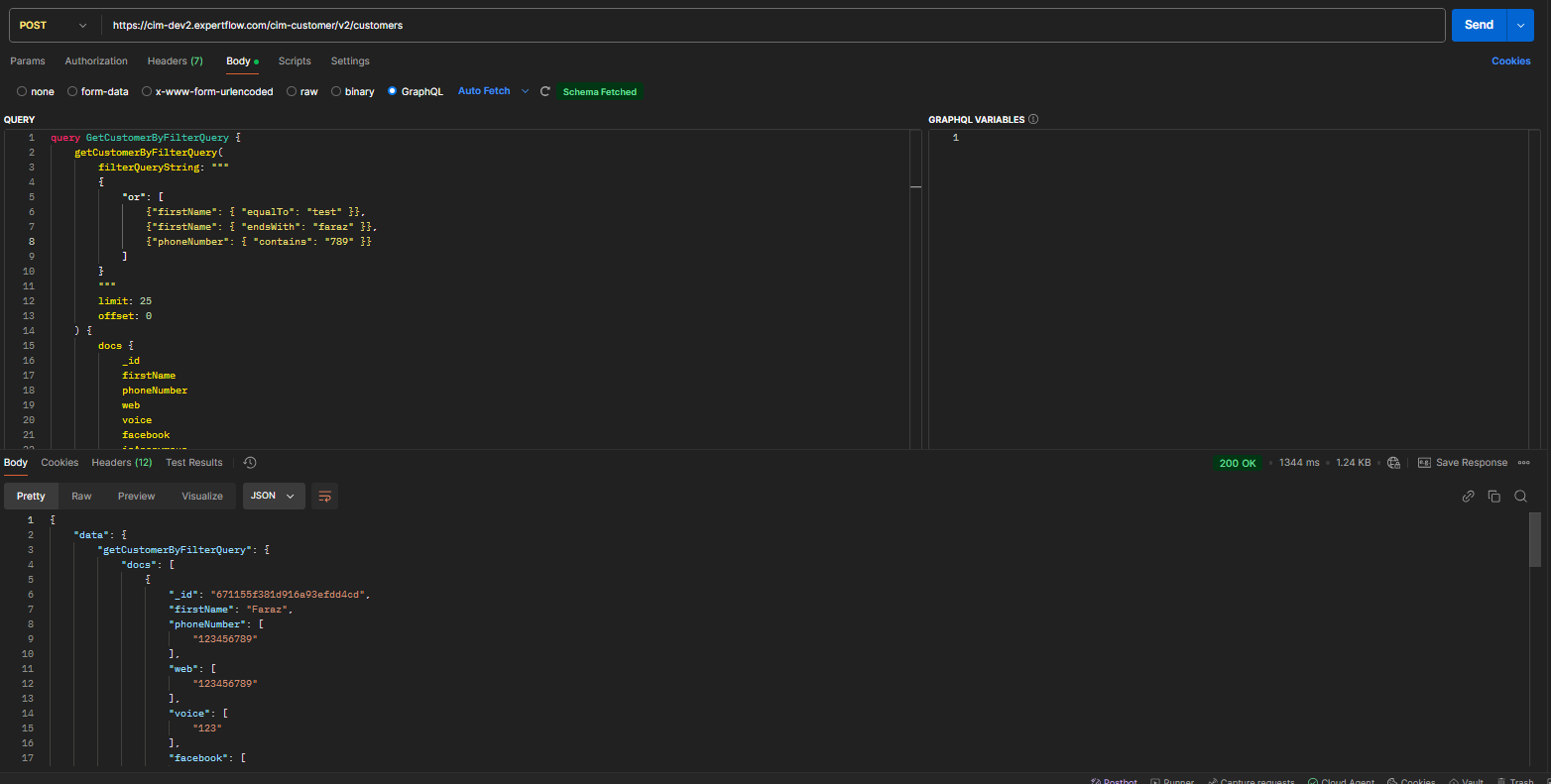1551x784 pixels.
Task: Expand the JSON format dropdown
Action: (273, 497)
